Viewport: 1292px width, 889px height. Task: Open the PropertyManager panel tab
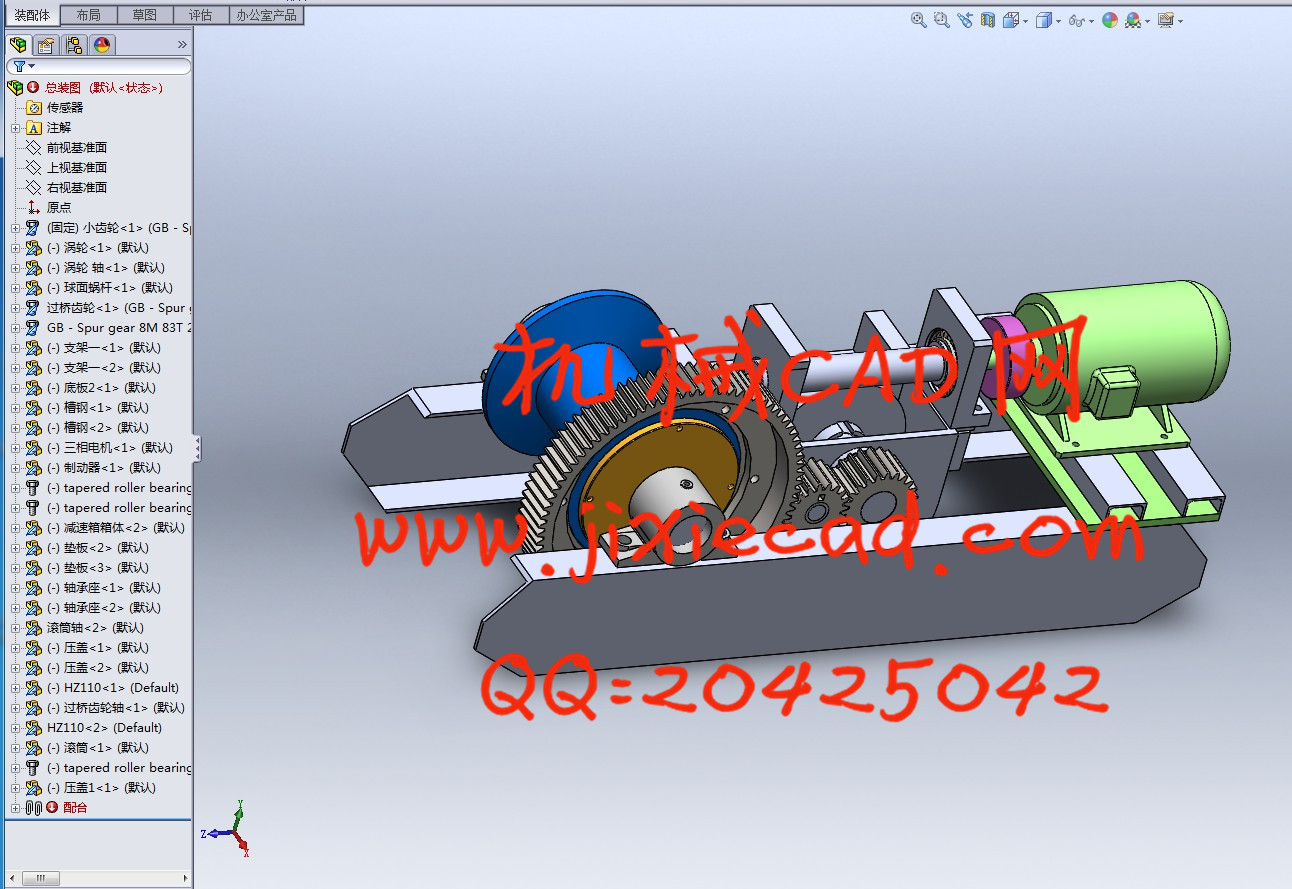(46, 45)
